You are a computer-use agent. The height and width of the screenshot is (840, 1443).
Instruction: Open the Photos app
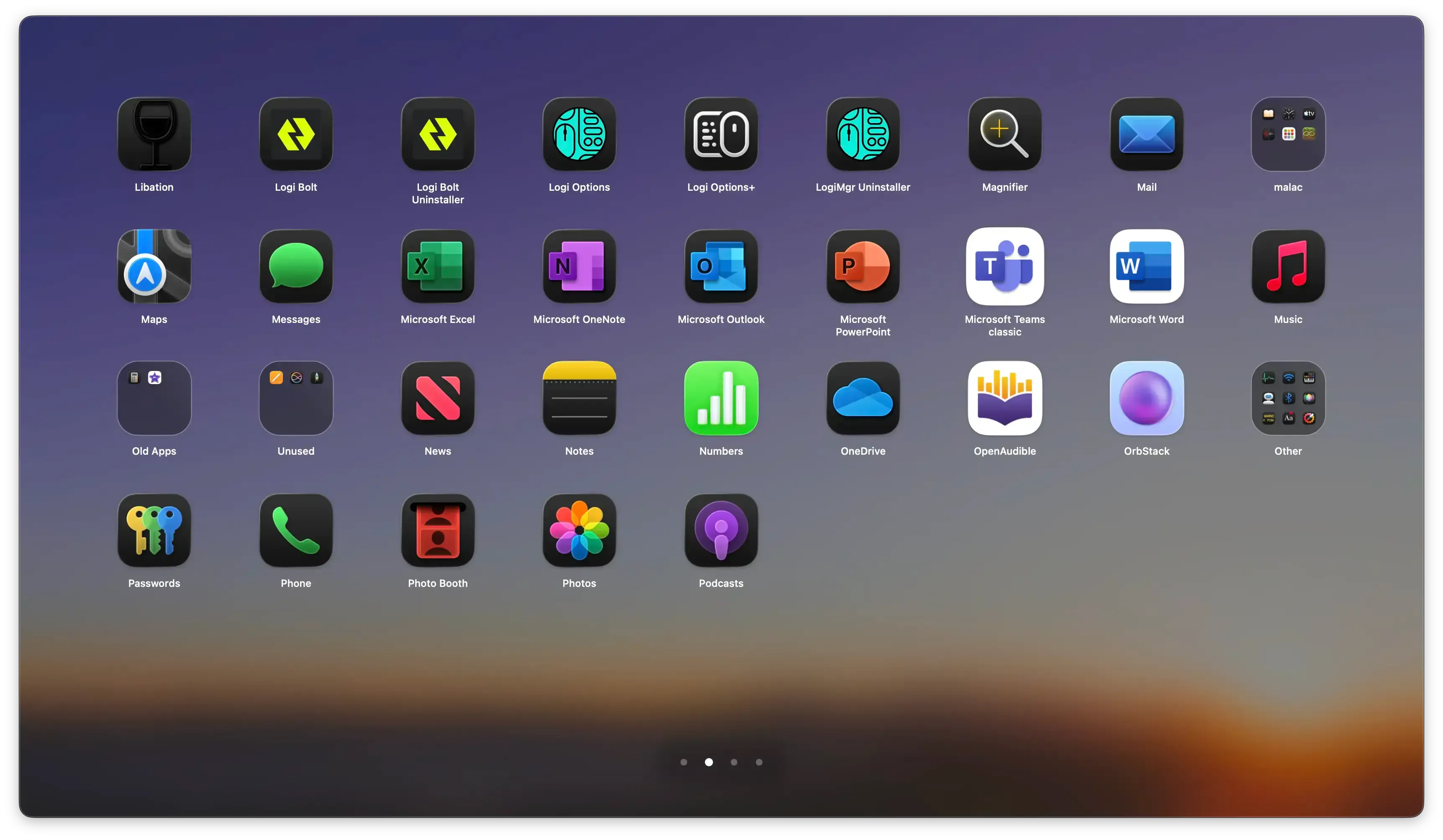(x=580, y=530)
